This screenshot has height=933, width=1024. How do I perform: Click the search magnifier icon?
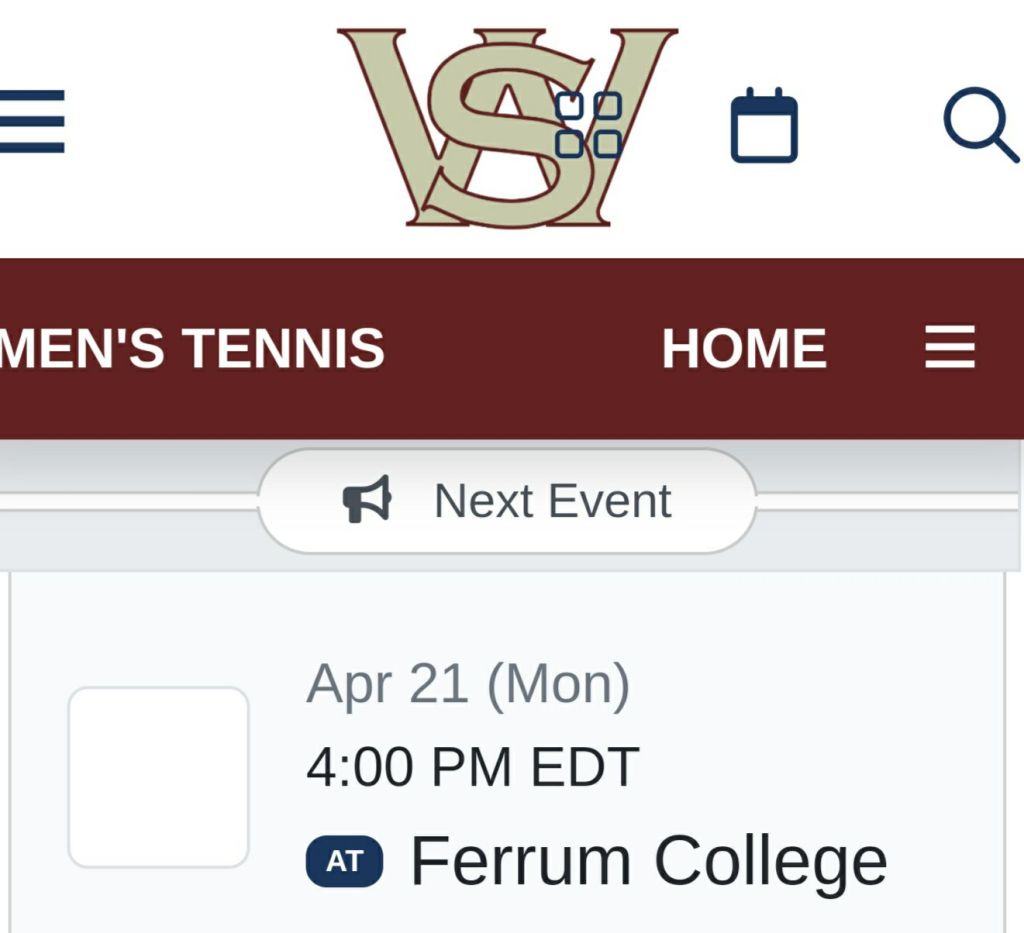click(x=980, y=126)
